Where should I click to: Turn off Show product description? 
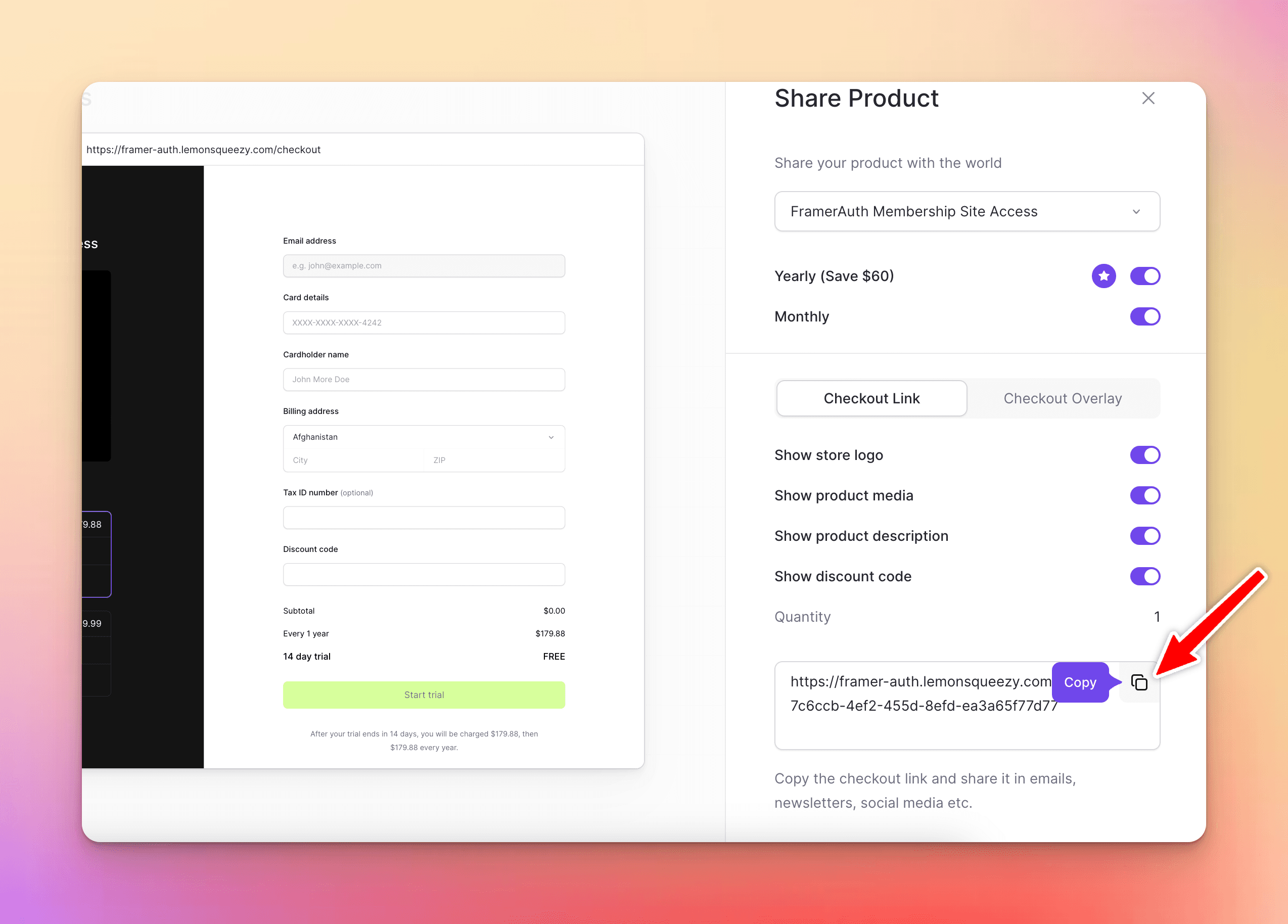[x=1145, y=535]
